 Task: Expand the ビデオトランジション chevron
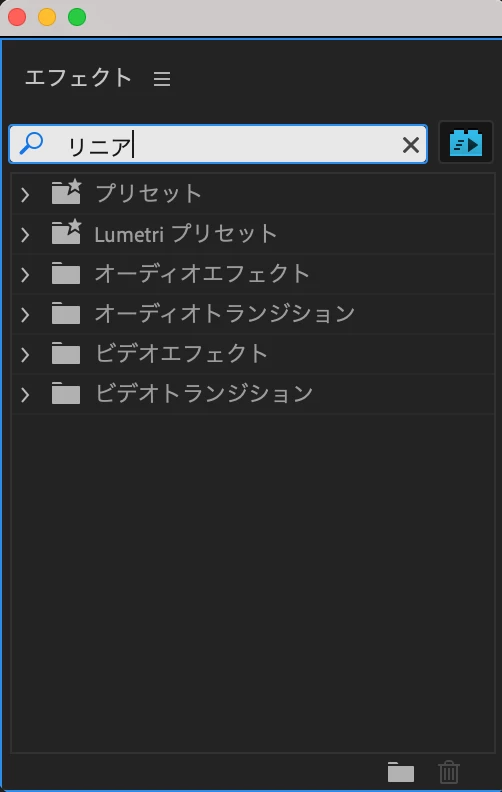click(25, 394)
